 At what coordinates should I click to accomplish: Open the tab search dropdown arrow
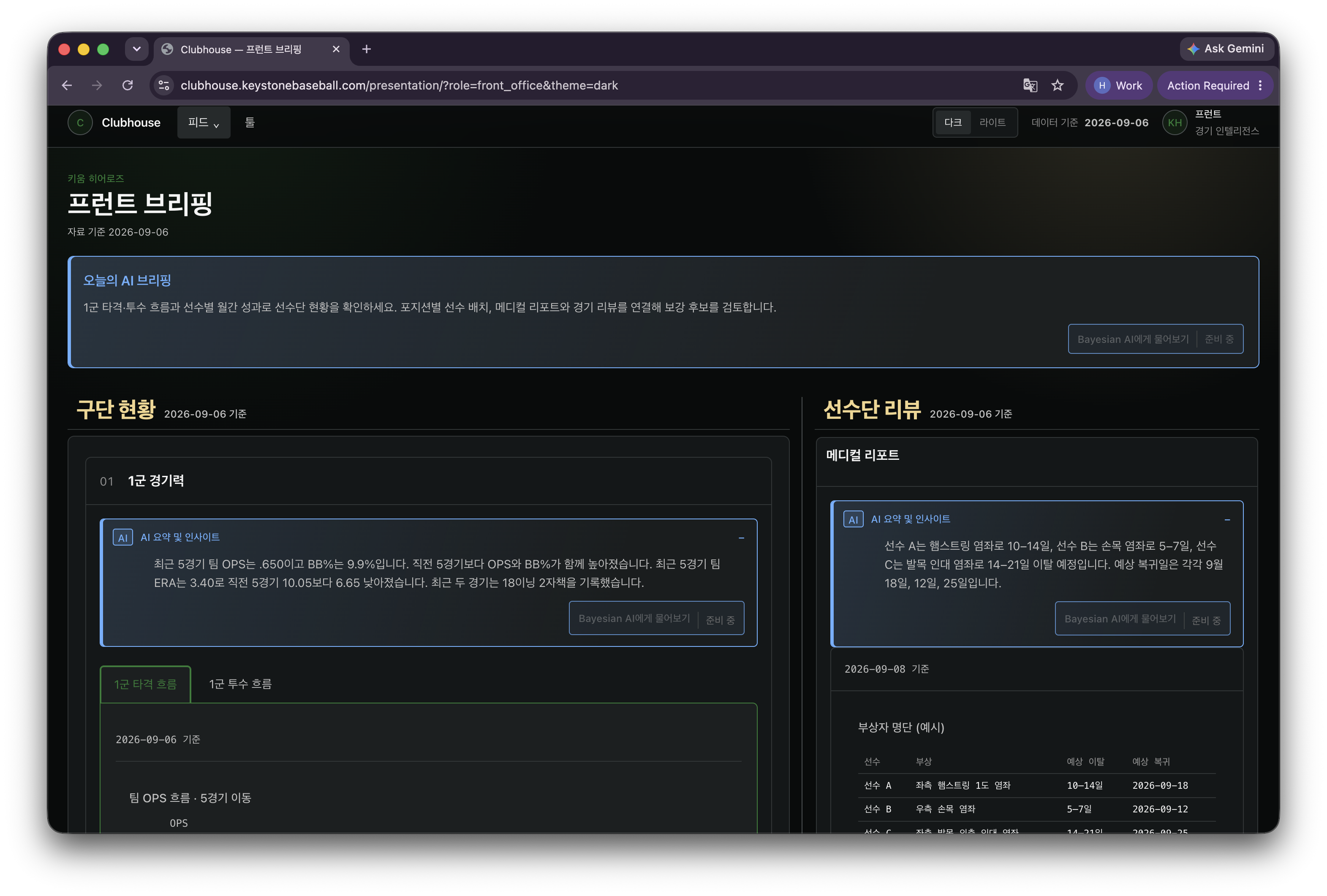coord(136,49)
